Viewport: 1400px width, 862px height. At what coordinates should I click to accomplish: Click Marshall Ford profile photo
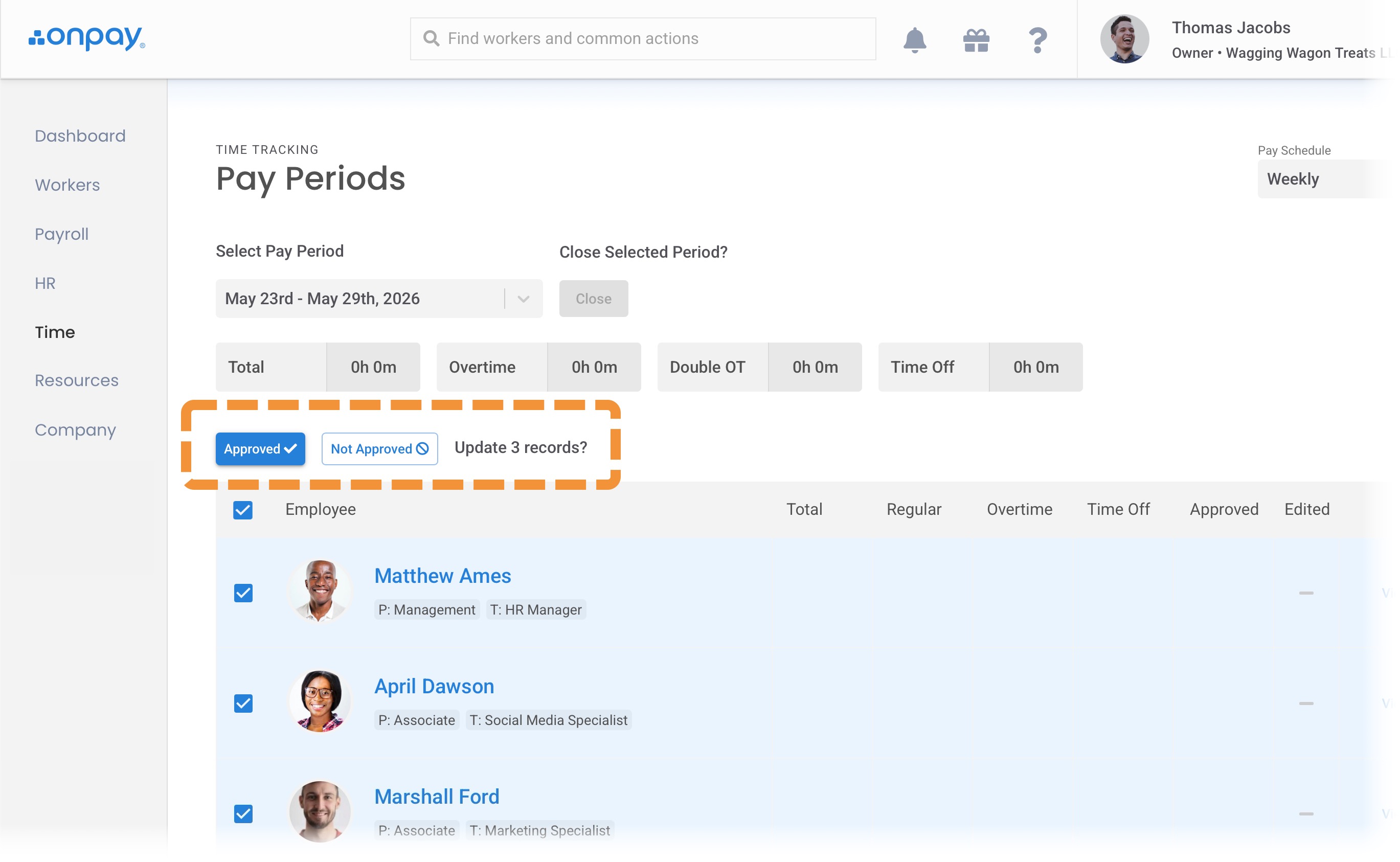pyautogui.click(x=320, y=812)
